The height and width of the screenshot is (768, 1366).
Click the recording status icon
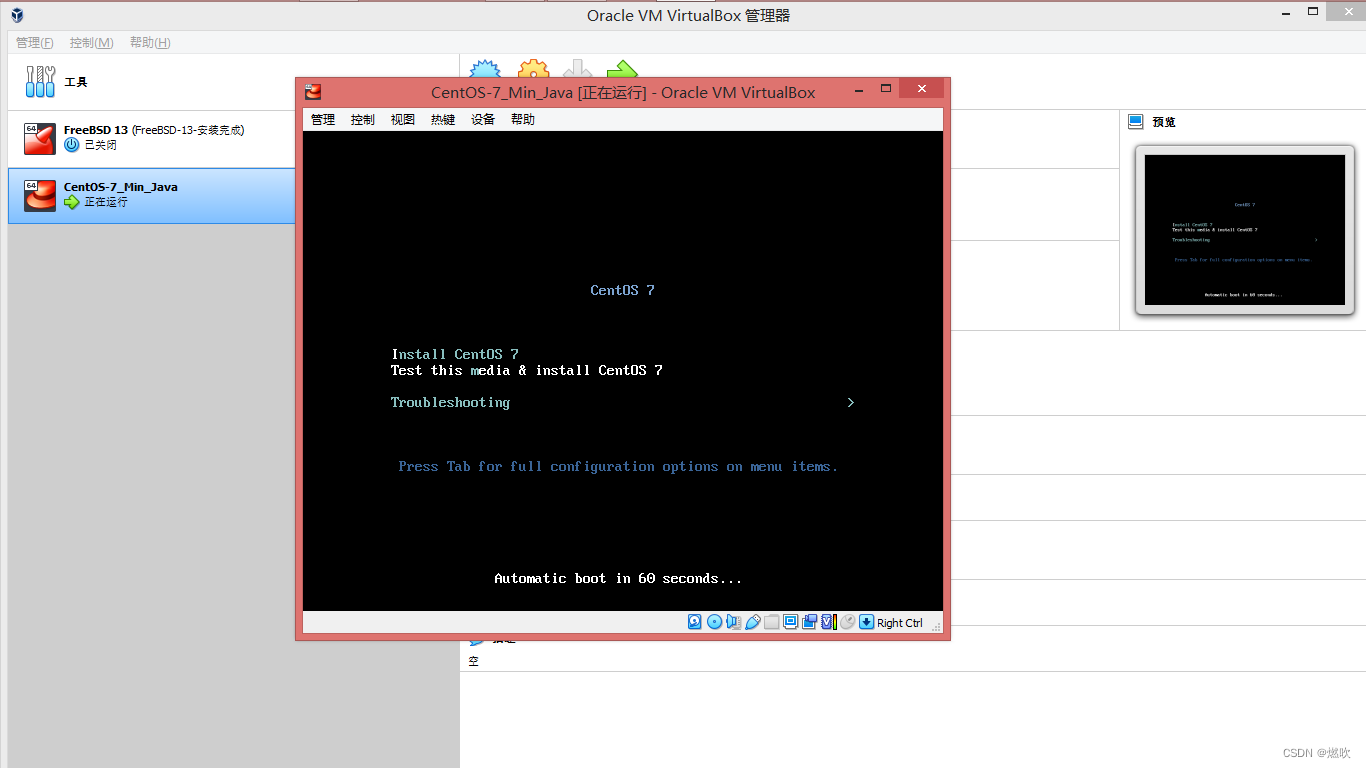click(809, 622)
